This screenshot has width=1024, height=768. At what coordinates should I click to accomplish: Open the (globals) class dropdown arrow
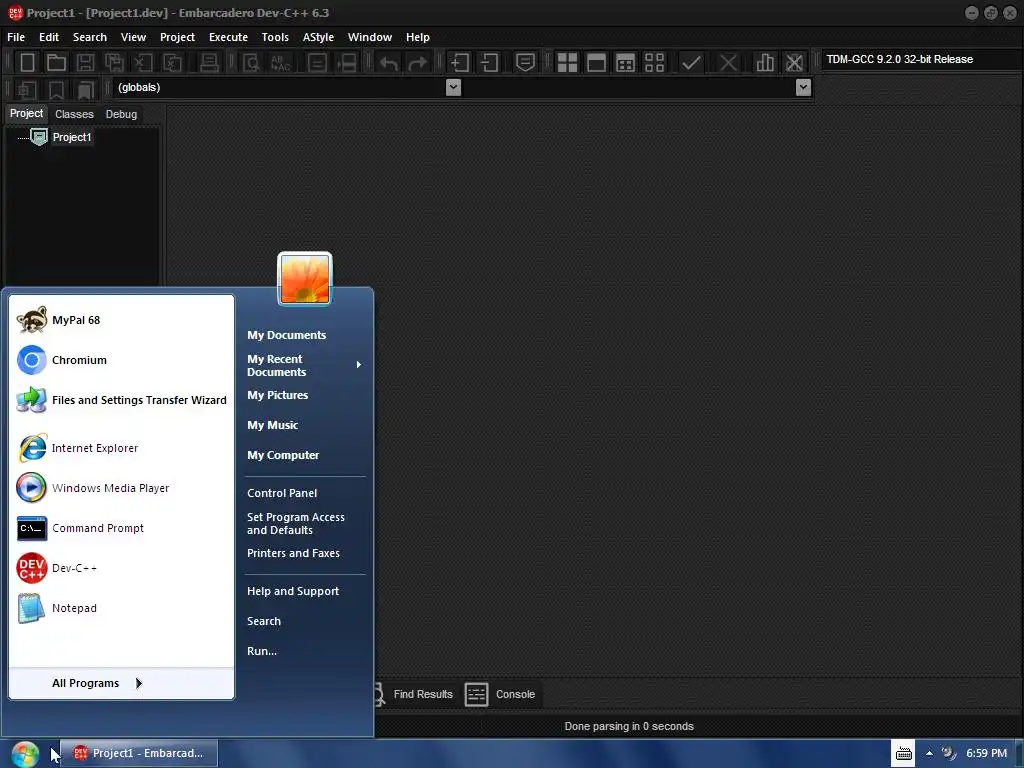point(453,87)
